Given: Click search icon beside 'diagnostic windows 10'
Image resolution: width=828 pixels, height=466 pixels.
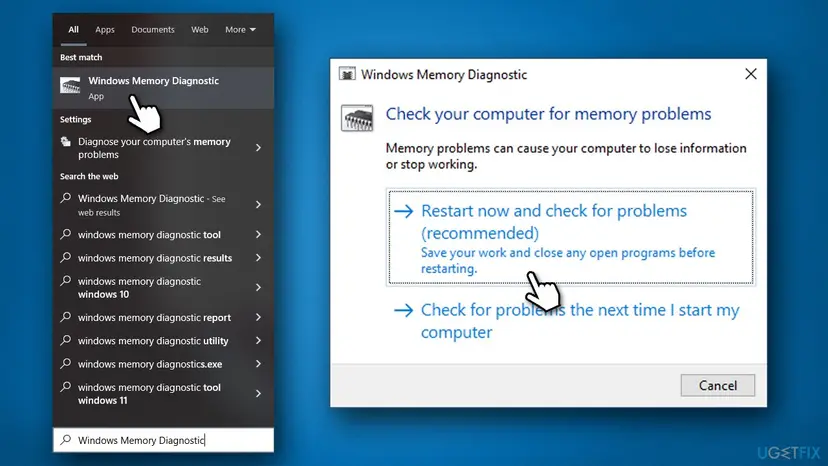Looking at the screenshot, I should tap(65, 281).
